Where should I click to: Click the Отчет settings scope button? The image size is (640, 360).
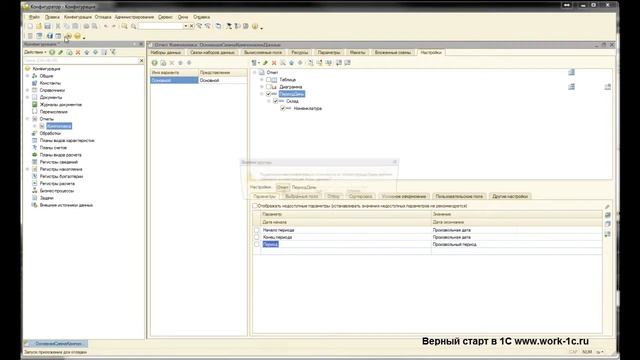click(282, 187)
